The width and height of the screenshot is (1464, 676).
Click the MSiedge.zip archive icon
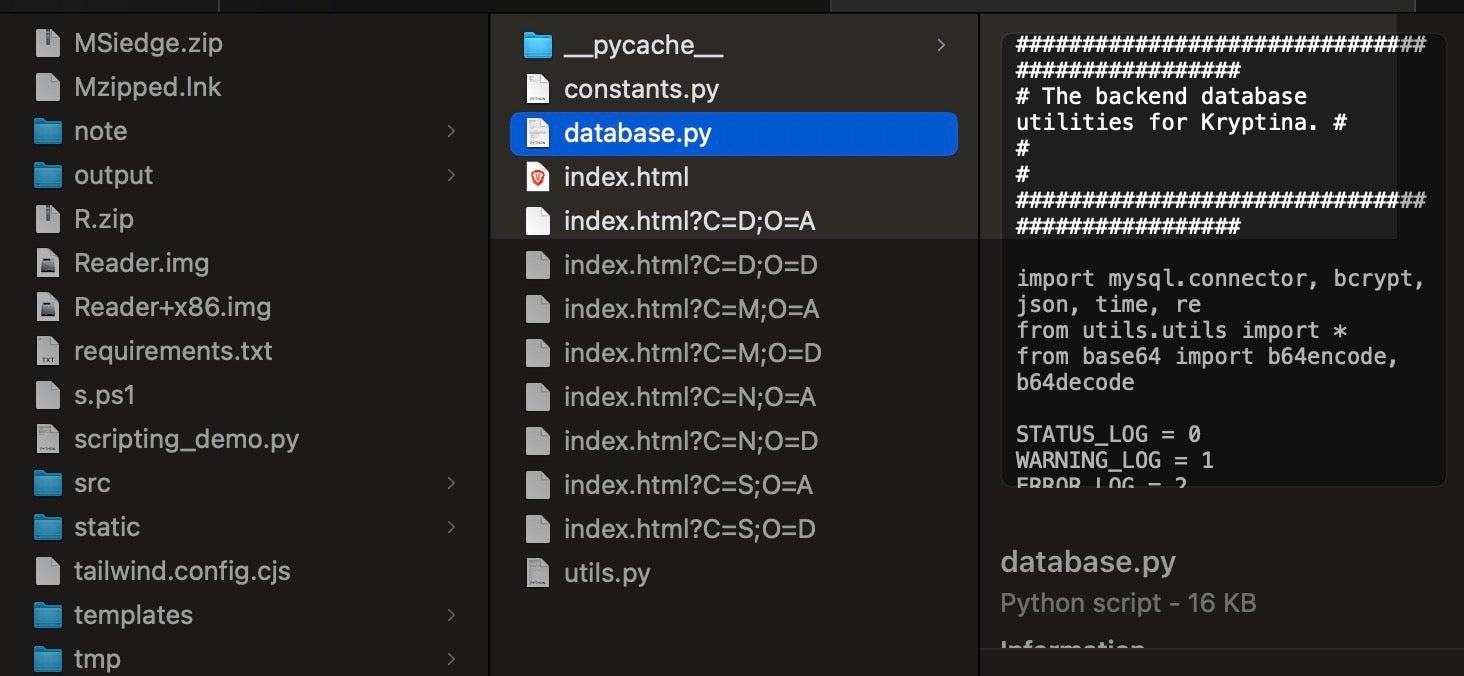coord(48,43)
